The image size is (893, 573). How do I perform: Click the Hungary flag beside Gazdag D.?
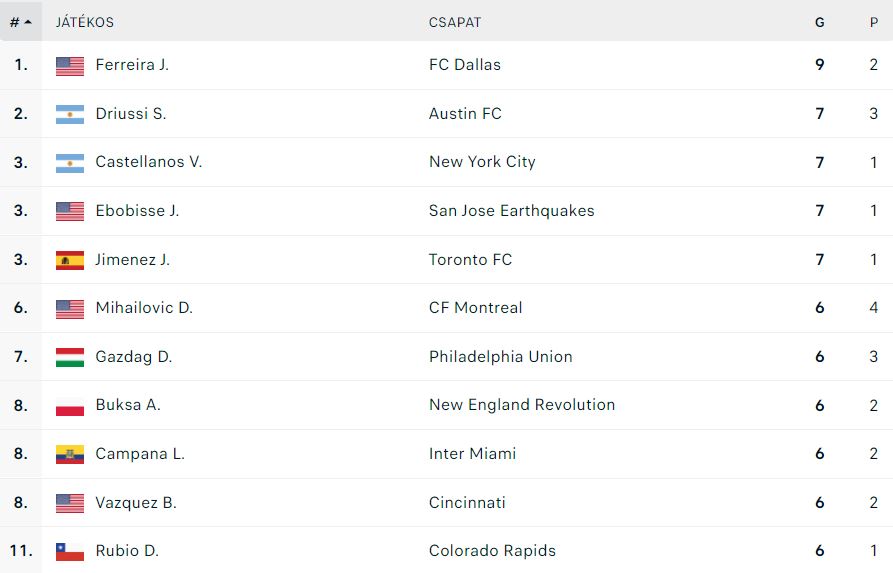point(69,357)
